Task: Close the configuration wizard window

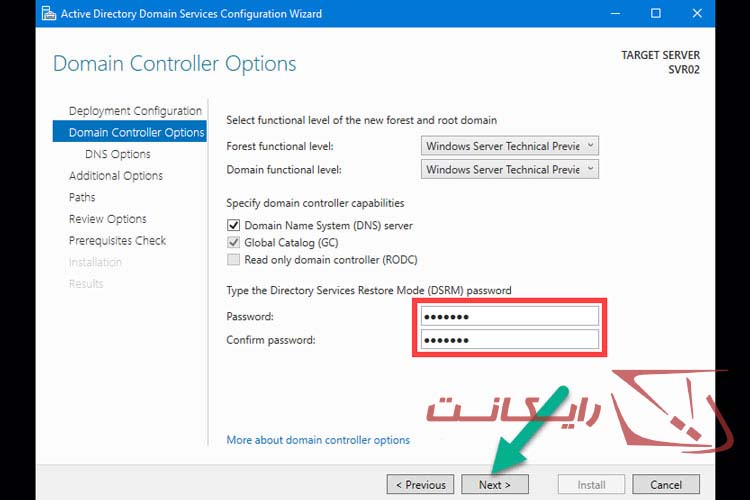Action: coord(700,14)
